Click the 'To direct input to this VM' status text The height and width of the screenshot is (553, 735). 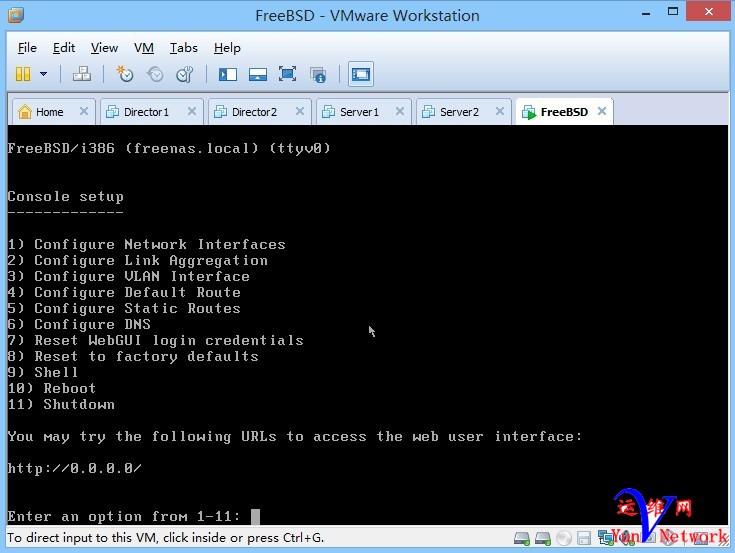point(165,538)
